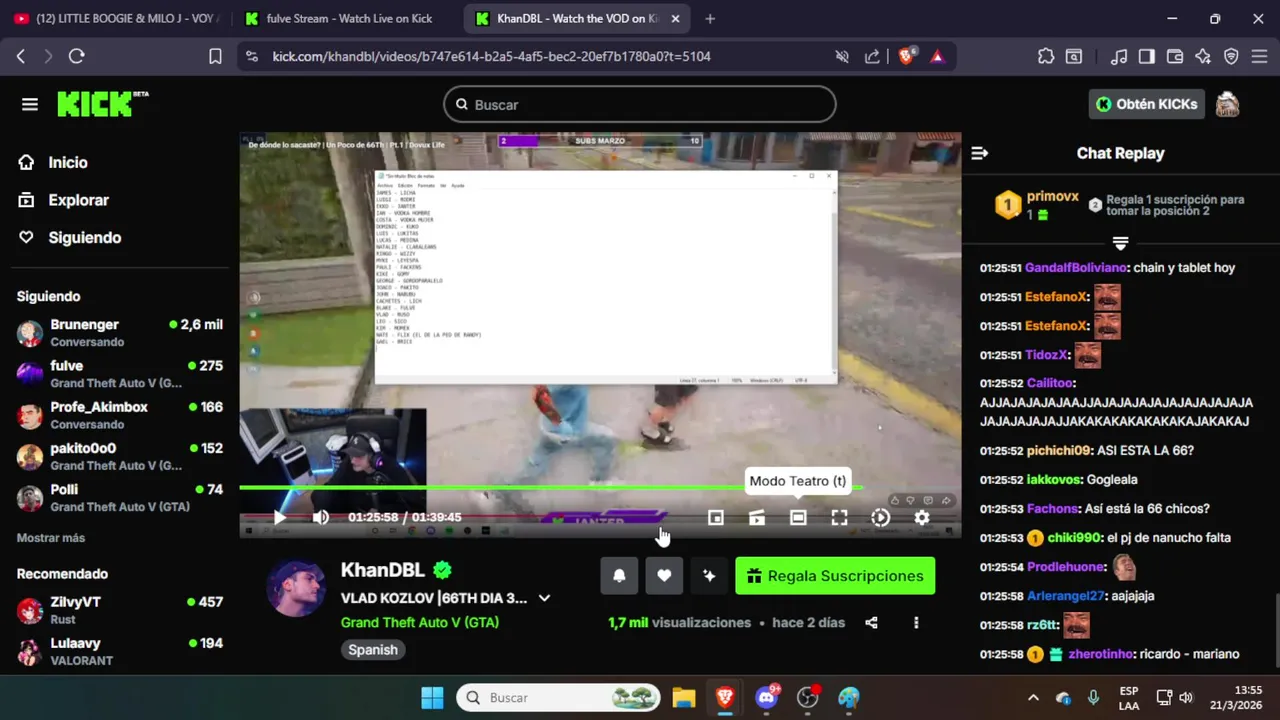Open playback speed control icon
1280x720 pixels.
(880, 517)
